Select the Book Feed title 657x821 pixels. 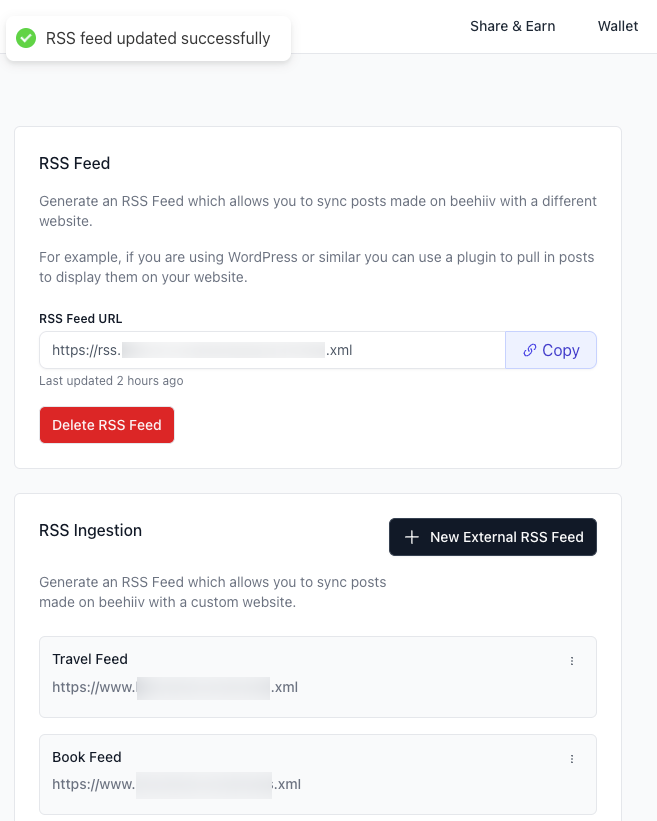point(87,757)
